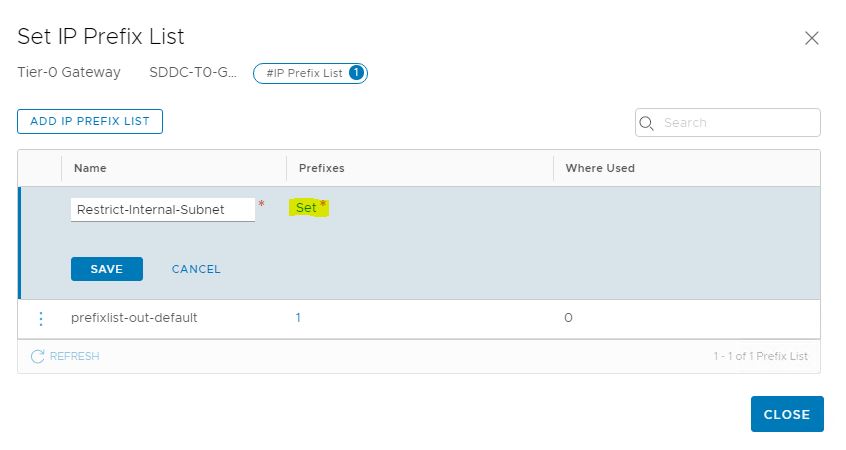
Task: Cancel the new prefix list entry
Action: tap(196, 269)
